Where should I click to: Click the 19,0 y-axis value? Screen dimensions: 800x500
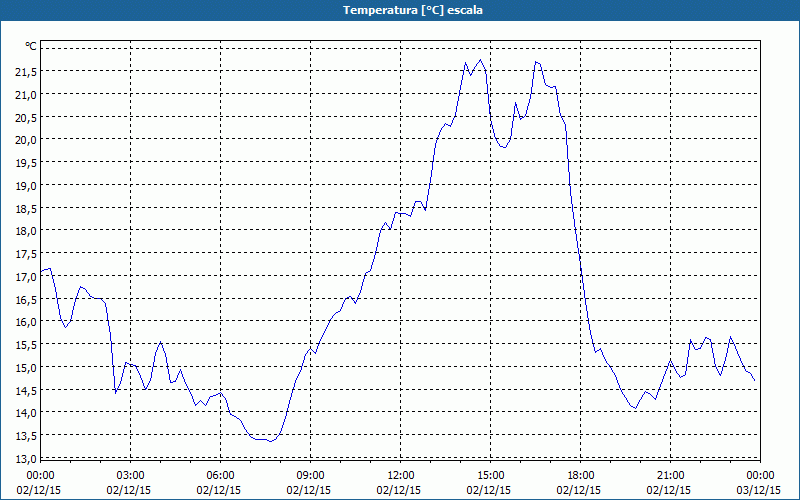26,186
